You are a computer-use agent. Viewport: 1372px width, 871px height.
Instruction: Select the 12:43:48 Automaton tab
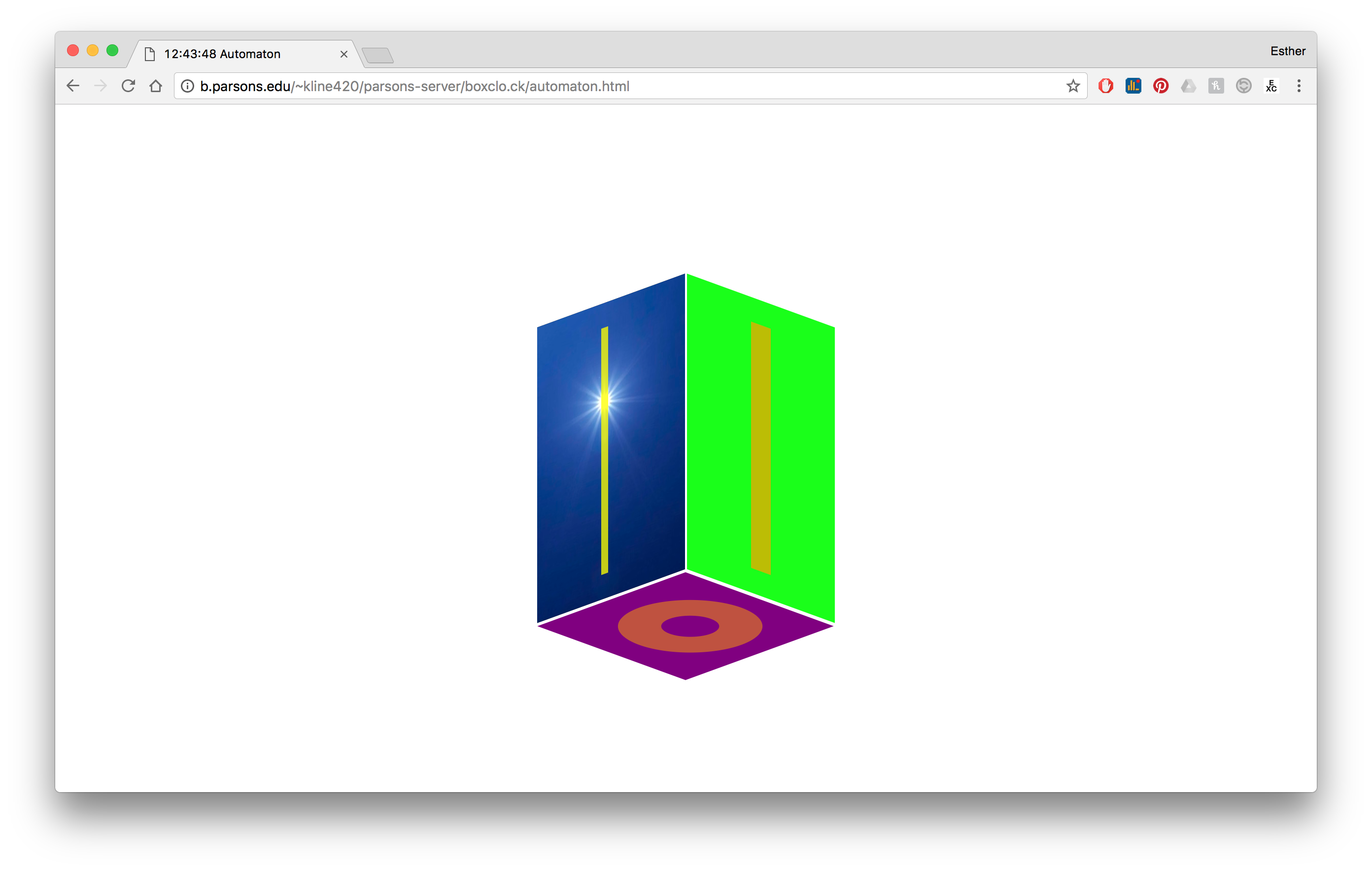click(x=240, y=54)
